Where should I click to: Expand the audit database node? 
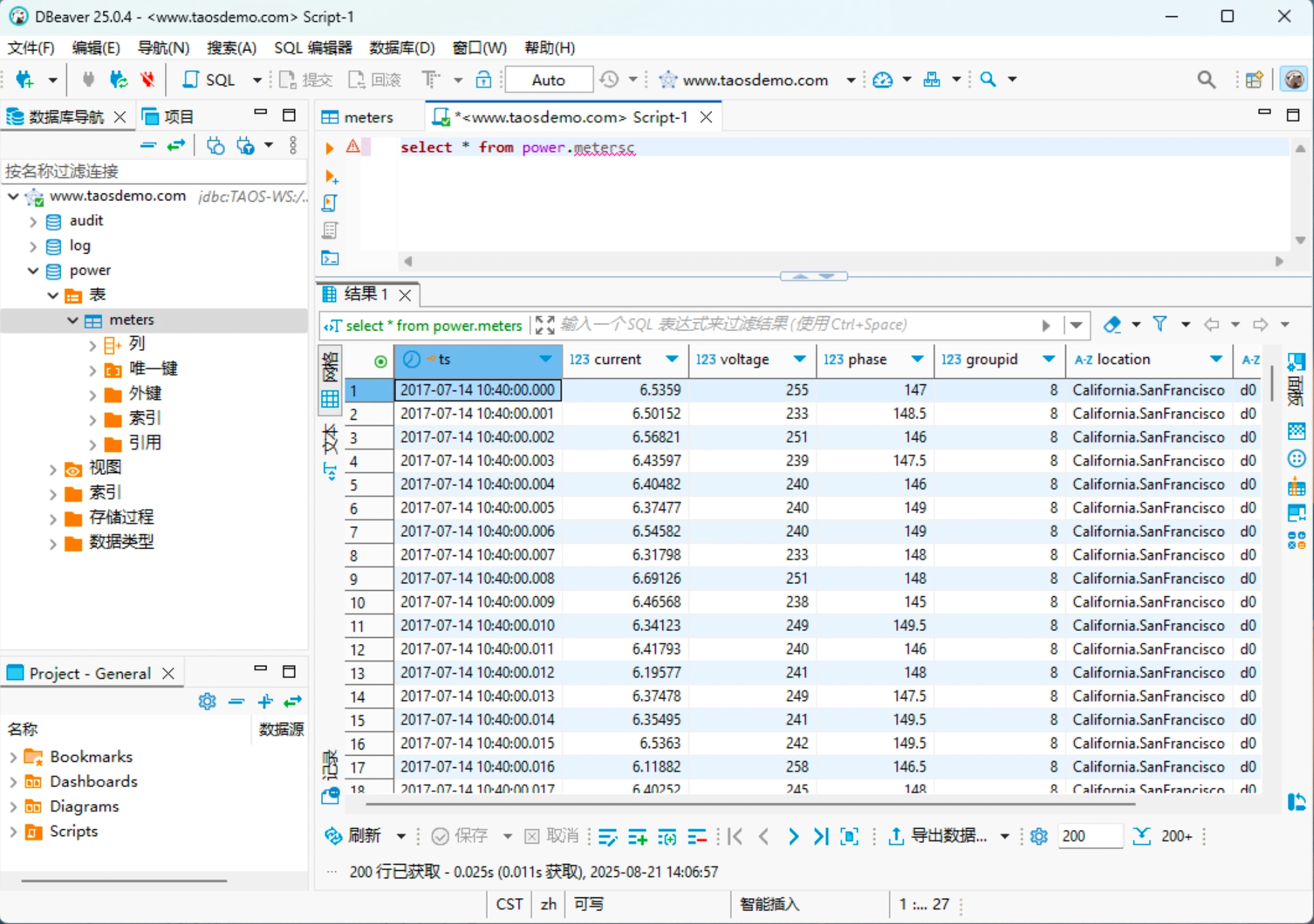pyautogui.click(x=32, y=221)
